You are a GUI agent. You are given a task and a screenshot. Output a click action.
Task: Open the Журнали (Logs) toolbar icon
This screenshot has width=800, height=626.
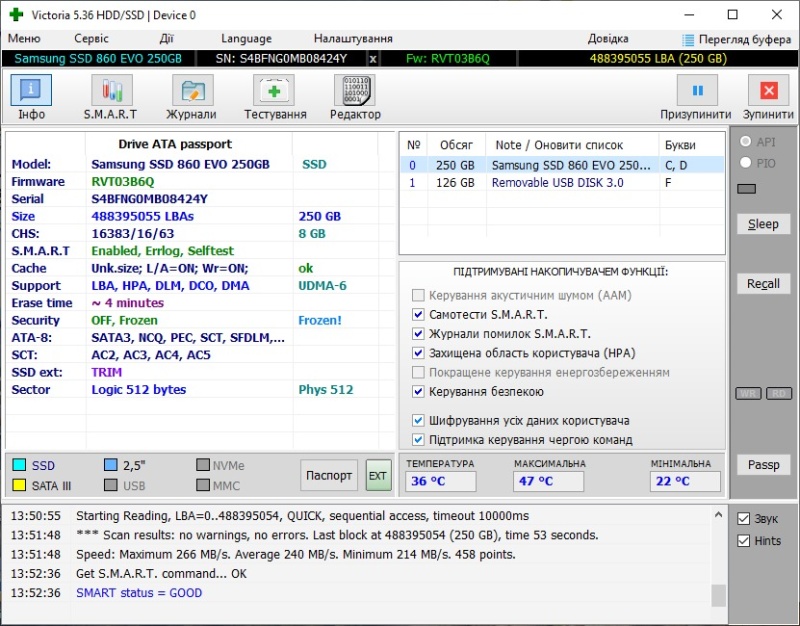tap(192, 90)
